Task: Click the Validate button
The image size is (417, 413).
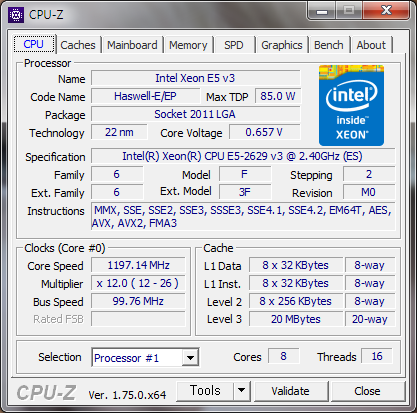Action: pos(290,391)
